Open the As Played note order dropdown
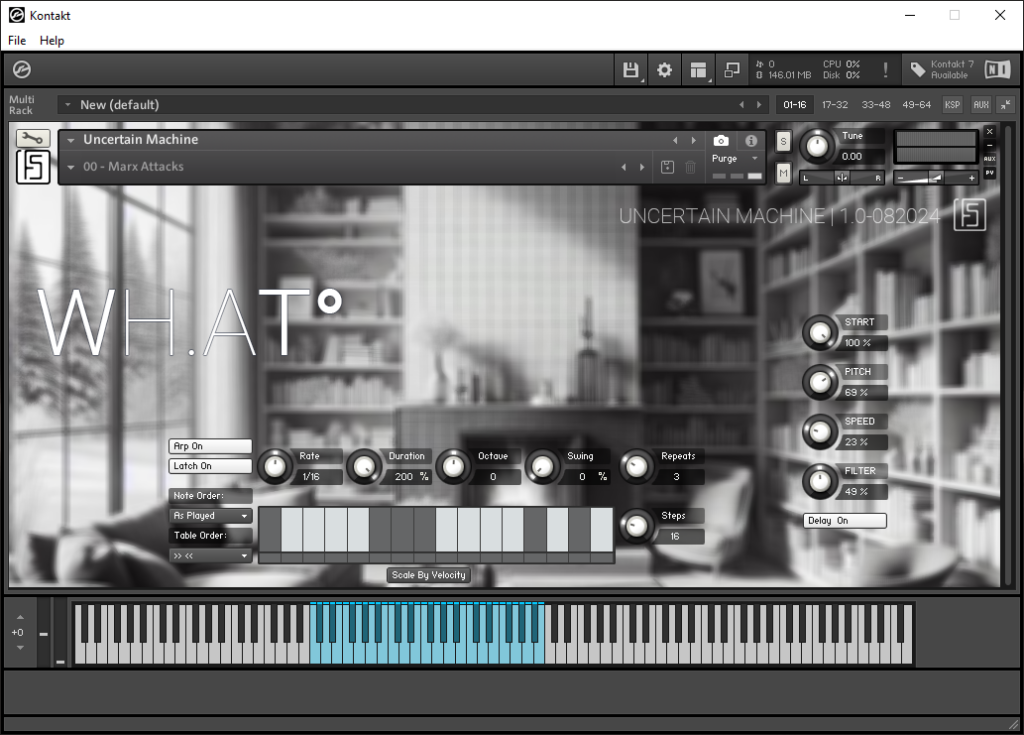The height and width of the screenshot is (735, 1024). pos(210,516)
